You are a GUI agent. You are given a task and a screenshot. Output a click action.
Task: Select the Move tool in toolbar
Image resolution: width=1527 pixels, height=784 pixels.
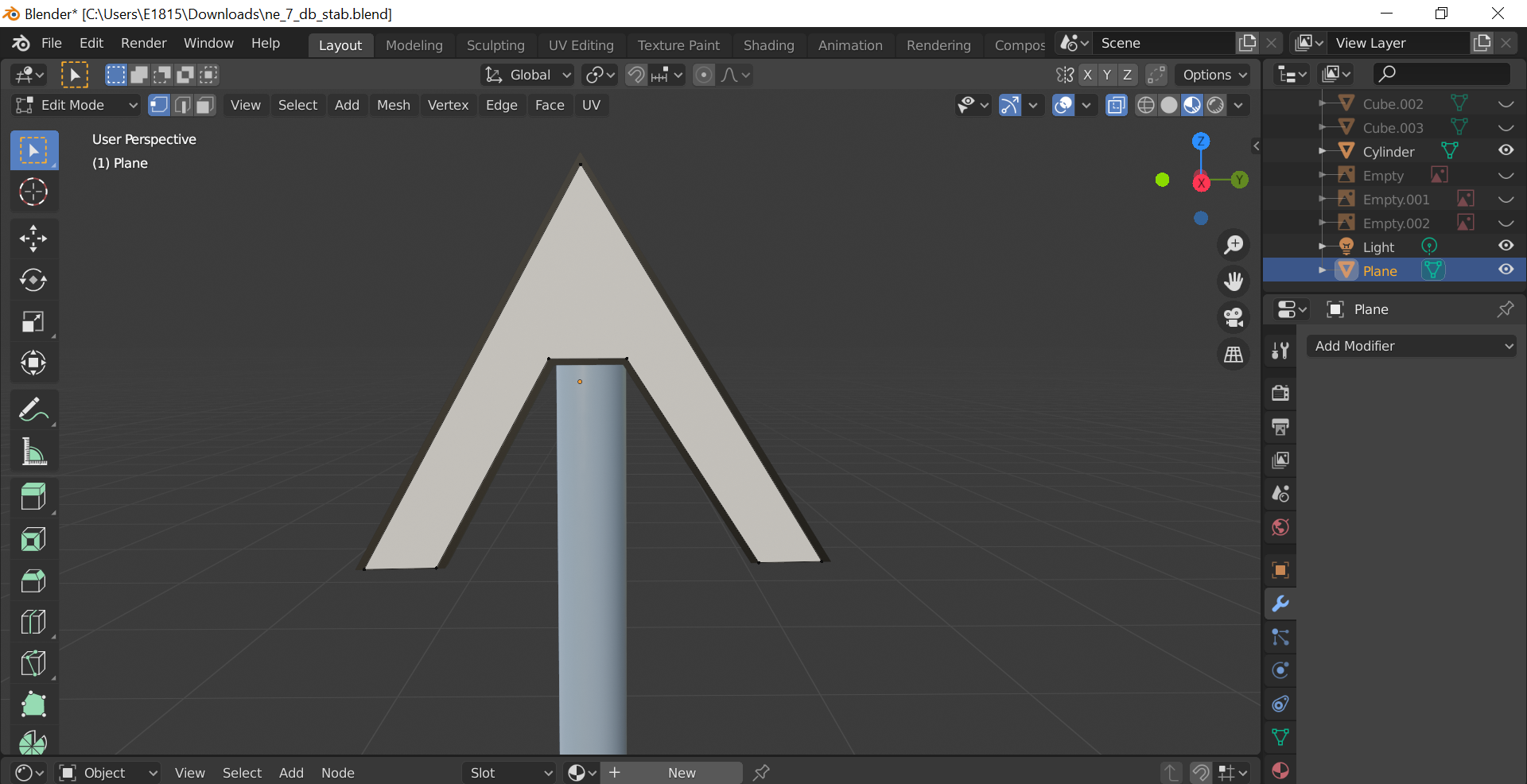pos(33,238)
